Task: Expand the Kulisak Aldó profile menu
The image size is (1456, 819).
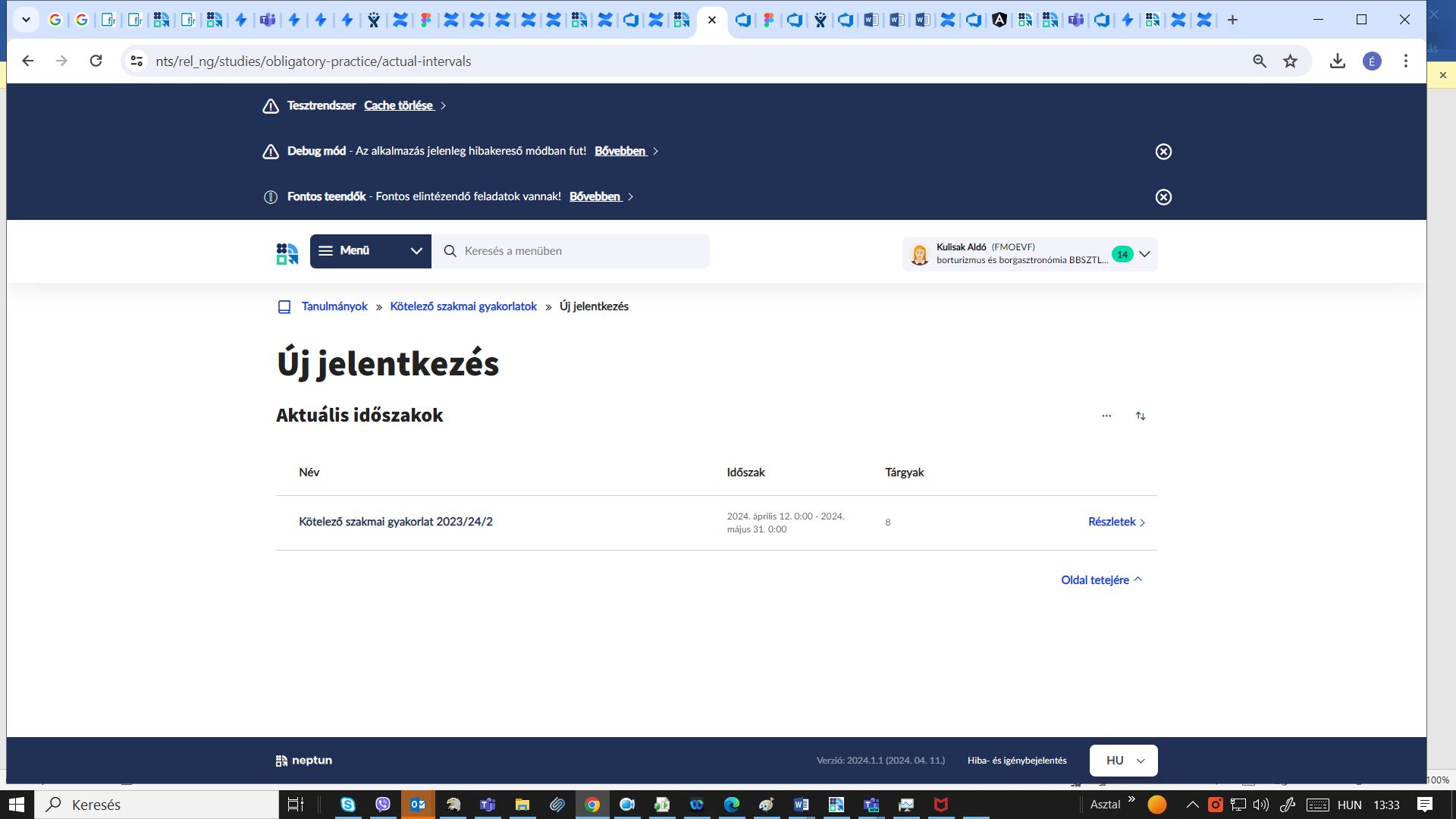Action: tap(1144, 254)
